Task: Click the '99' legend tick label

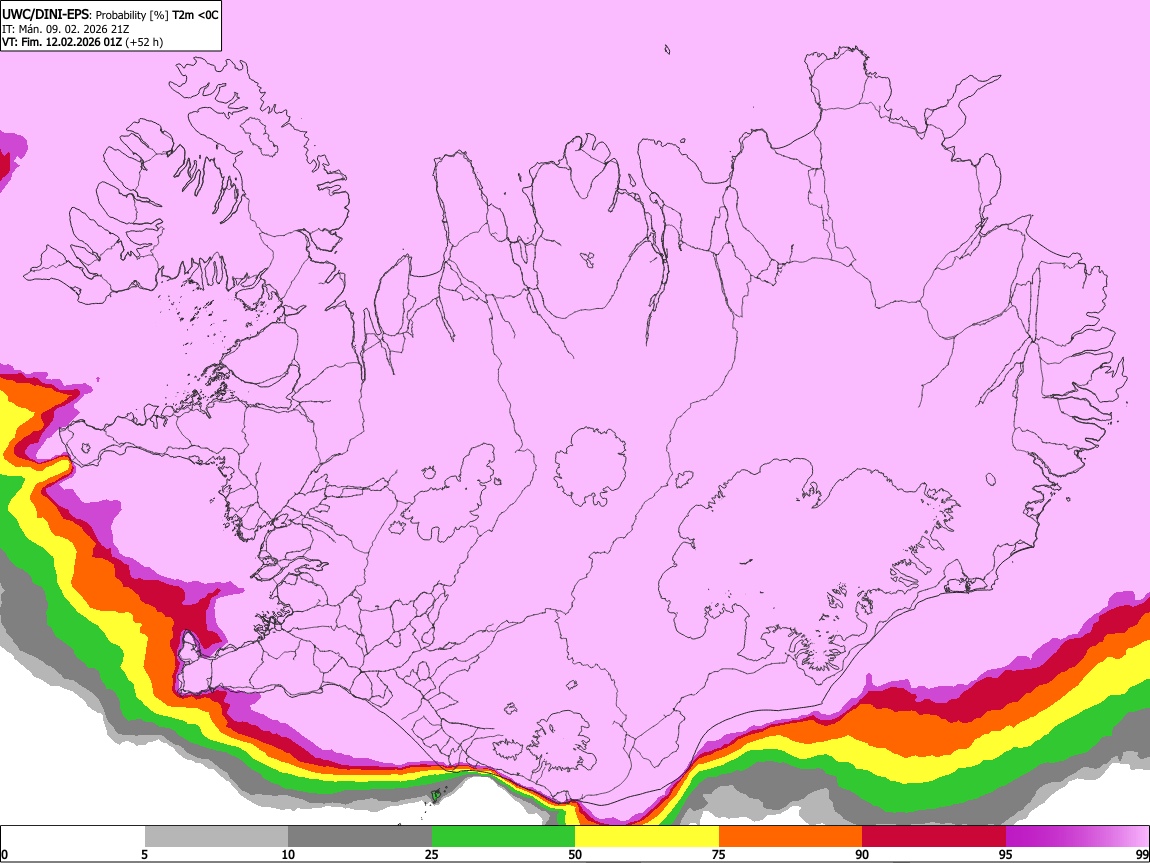Action: click(x=1141, y=855)
